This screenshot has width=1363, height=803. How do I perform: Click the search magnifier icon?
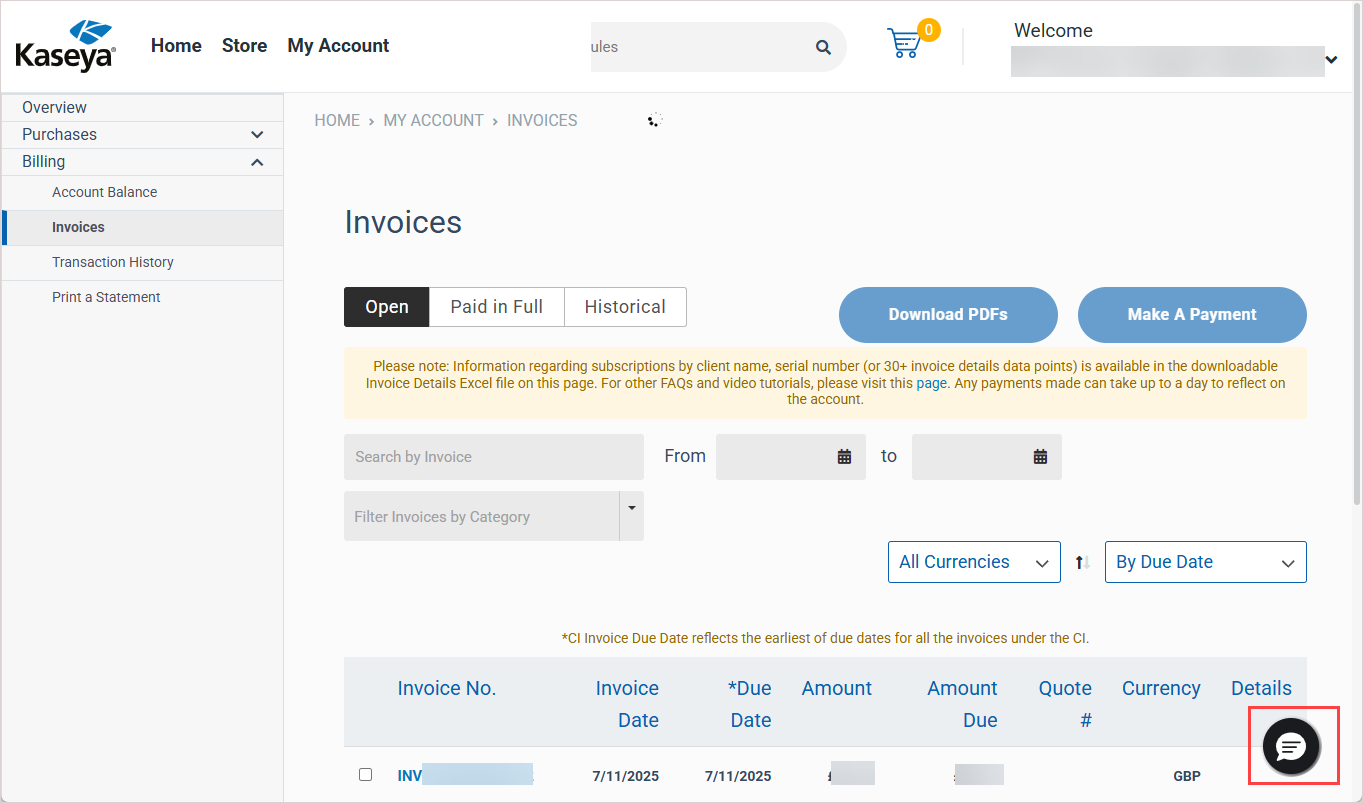[823, 47]
